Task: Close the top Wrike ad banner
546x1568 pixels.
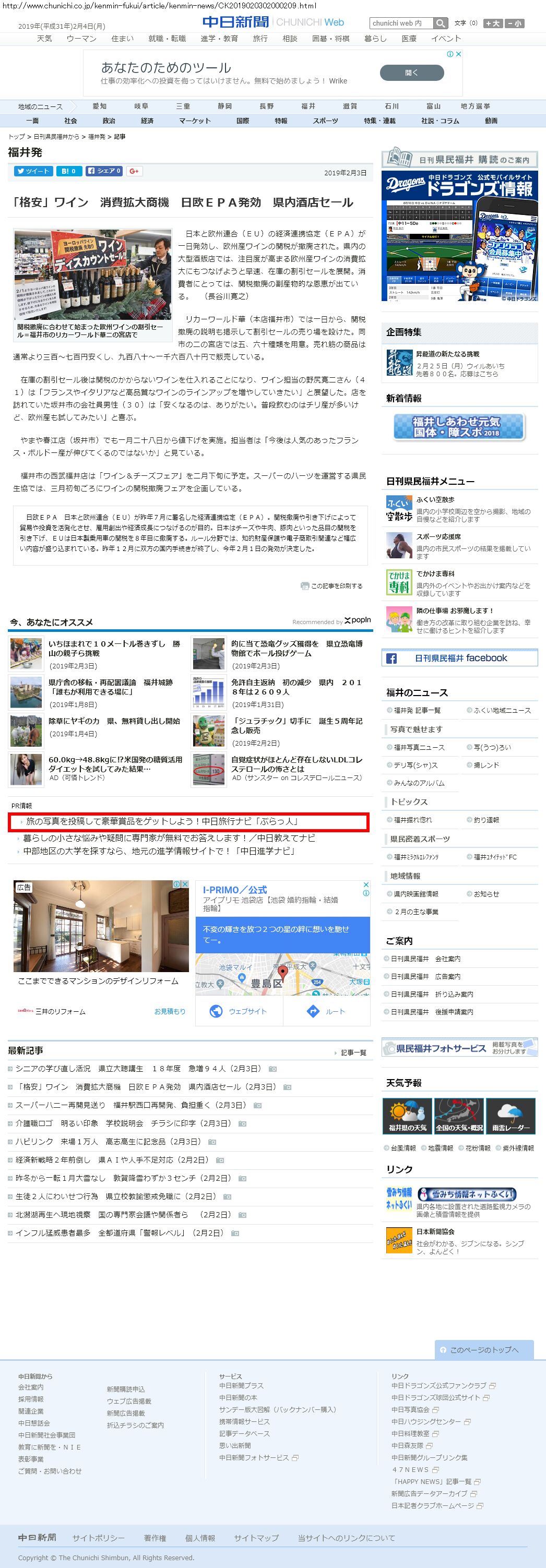Action: pyautogui.click(x=459, y=54)
